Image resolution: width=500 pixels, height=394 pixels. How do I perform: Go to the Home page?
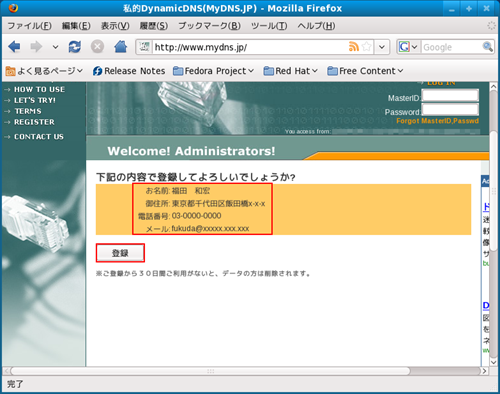coord(120,47)
